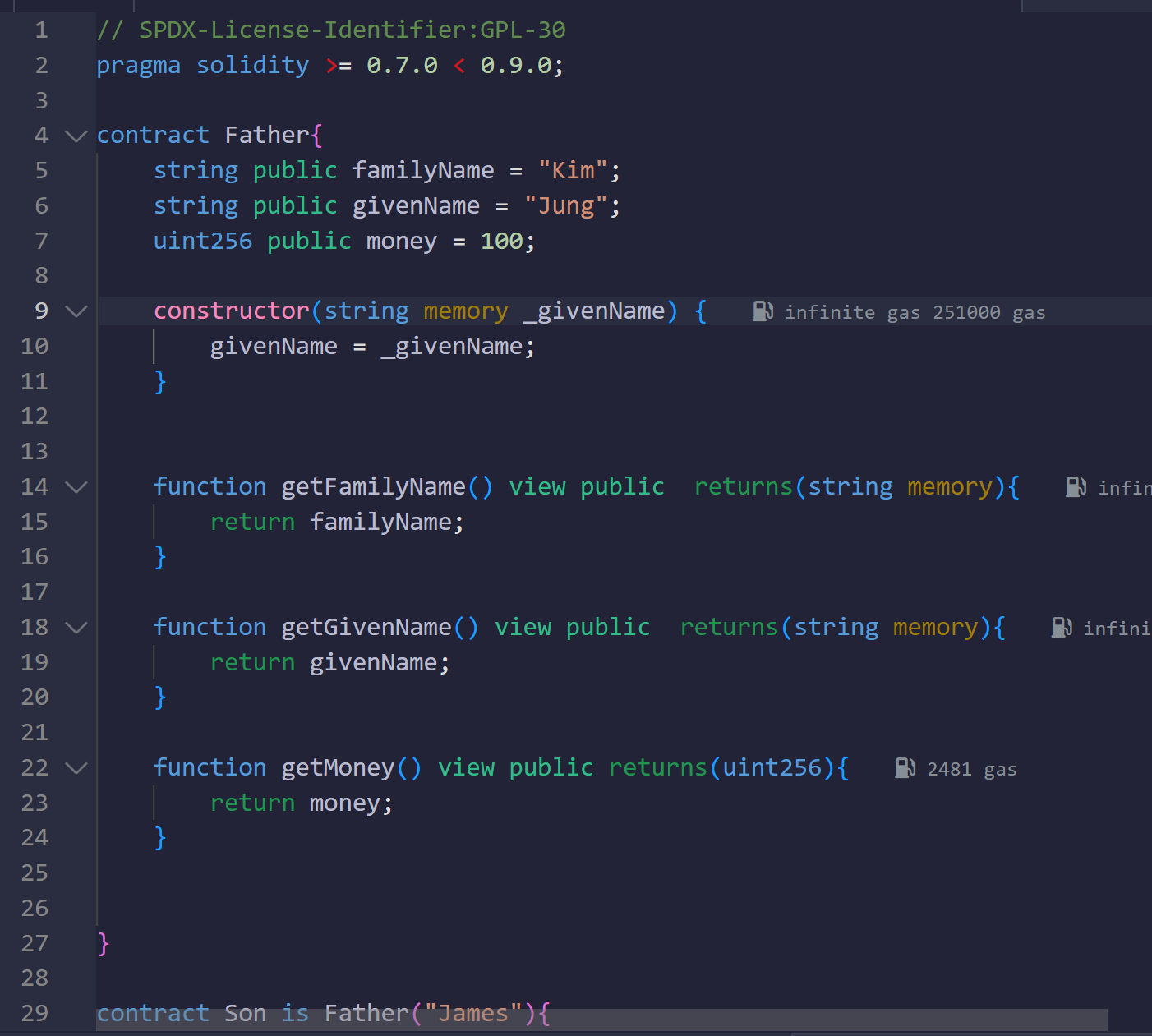Click the SPDX-License-Identifier comment text
Viewport: 1152px width, 1036px height.
pos(331,30)
